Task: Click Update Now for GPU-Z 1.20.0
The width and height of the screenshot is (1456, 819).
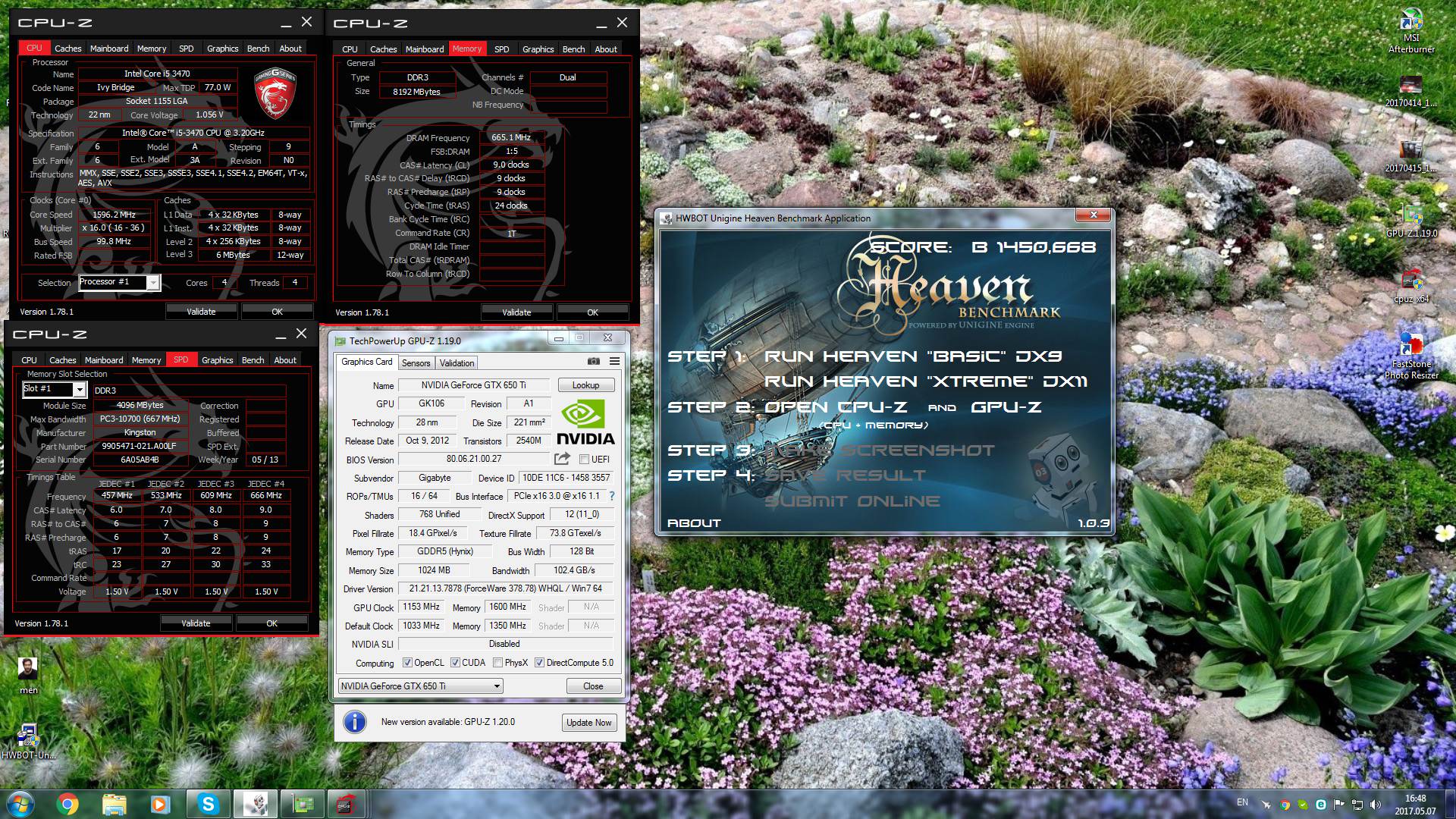Action: click(x=588, y=723)
